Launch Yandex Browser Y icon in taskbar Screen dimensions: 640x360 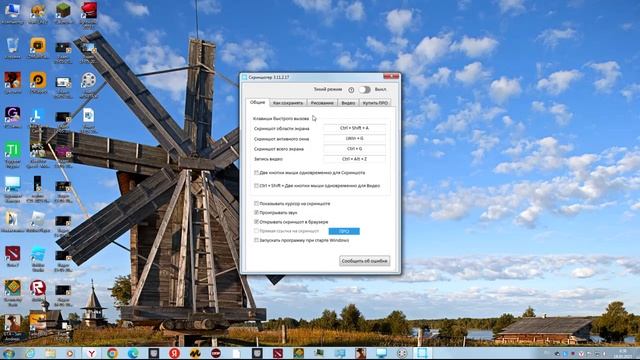pos(91,353)
